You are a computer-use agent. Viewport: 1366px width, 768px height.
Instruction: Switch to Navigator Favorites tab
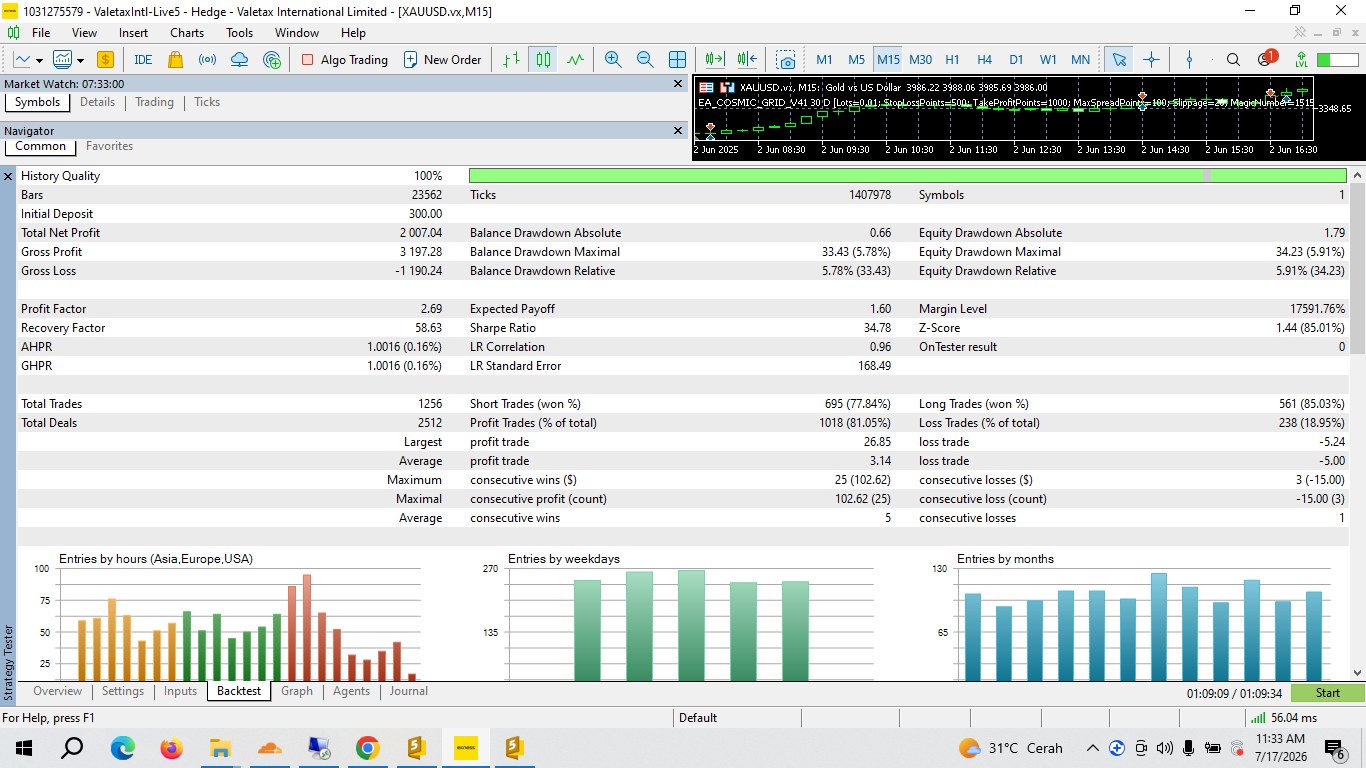point(109,146)
